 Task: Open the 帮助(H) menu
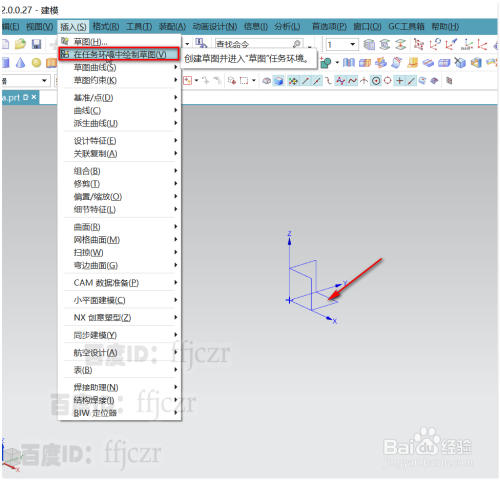coord(445,26)
